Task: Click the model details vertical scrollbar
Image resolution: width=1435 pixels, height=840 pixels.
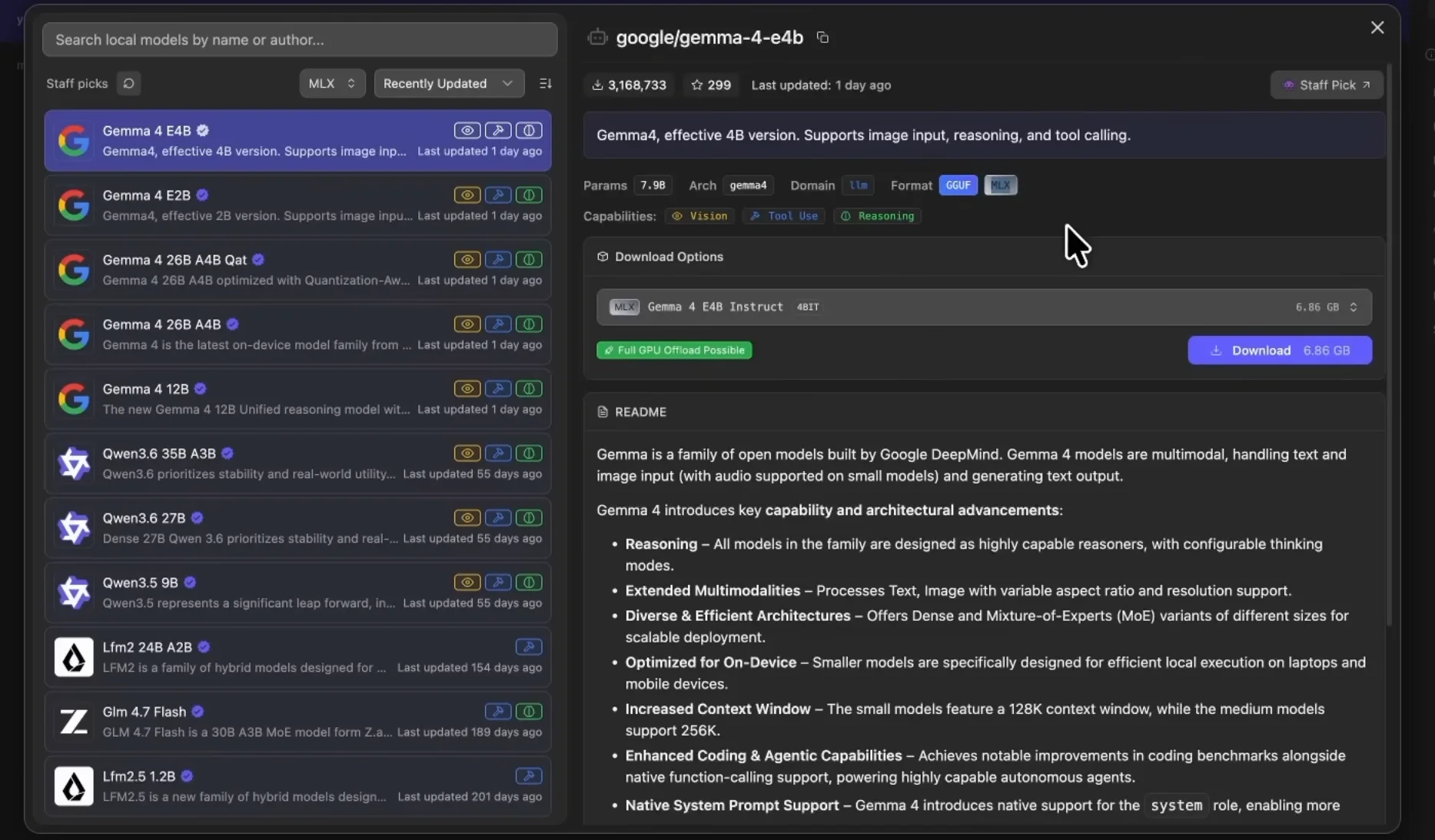Action: [x=1388, y=346]
